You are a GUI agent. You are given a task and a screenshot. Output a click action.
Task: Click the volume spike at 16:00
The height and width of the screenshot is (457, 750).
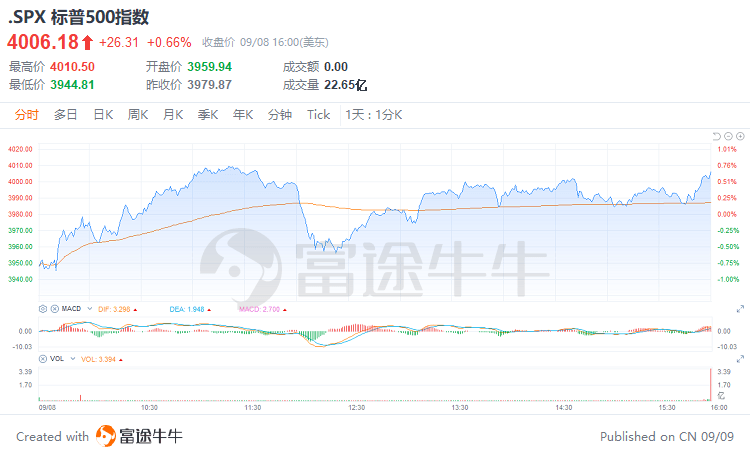[710, 384]
